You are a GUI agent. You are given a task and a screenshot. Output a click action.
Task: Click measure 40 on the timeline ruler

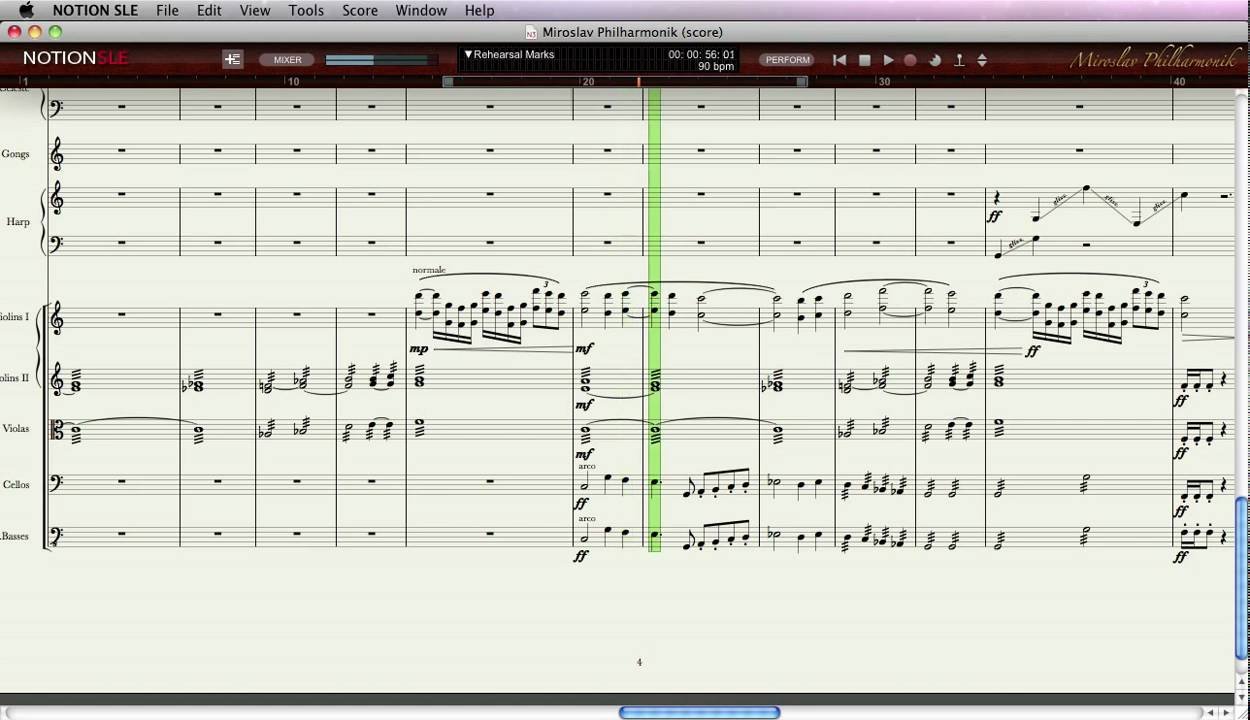coord(1179,82)
